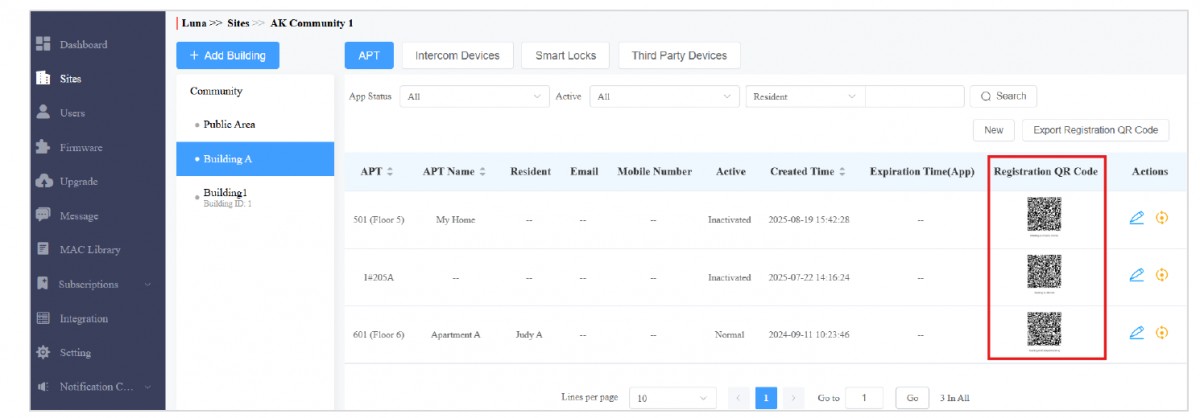Click the orange reset icon for 1#205A row
Image resolution: width=1200 pixels, height=418 pixels.
click(x=1162, y=276)
